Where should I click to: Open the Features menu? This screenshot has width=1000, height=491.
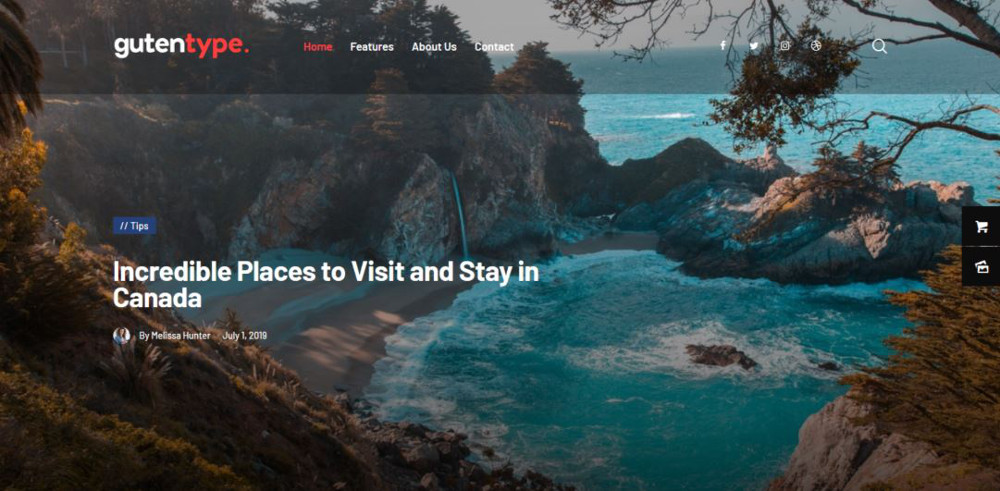click(372, 47)
